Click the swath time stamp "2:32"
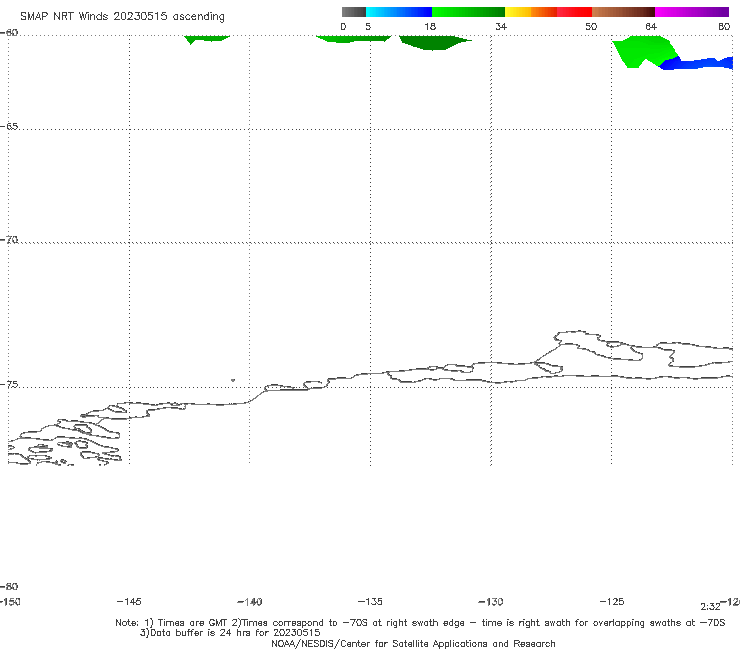740x650 pixels. [710, 607]
